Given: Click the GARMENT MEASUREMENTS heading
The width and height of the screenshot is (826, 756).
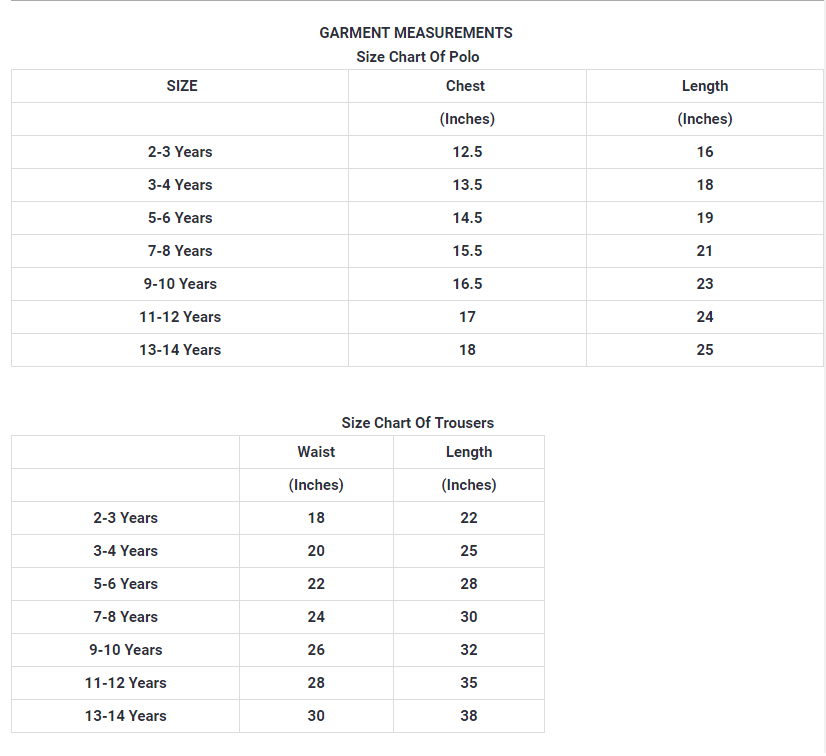Looking at the screenshot, I should 415,33.
